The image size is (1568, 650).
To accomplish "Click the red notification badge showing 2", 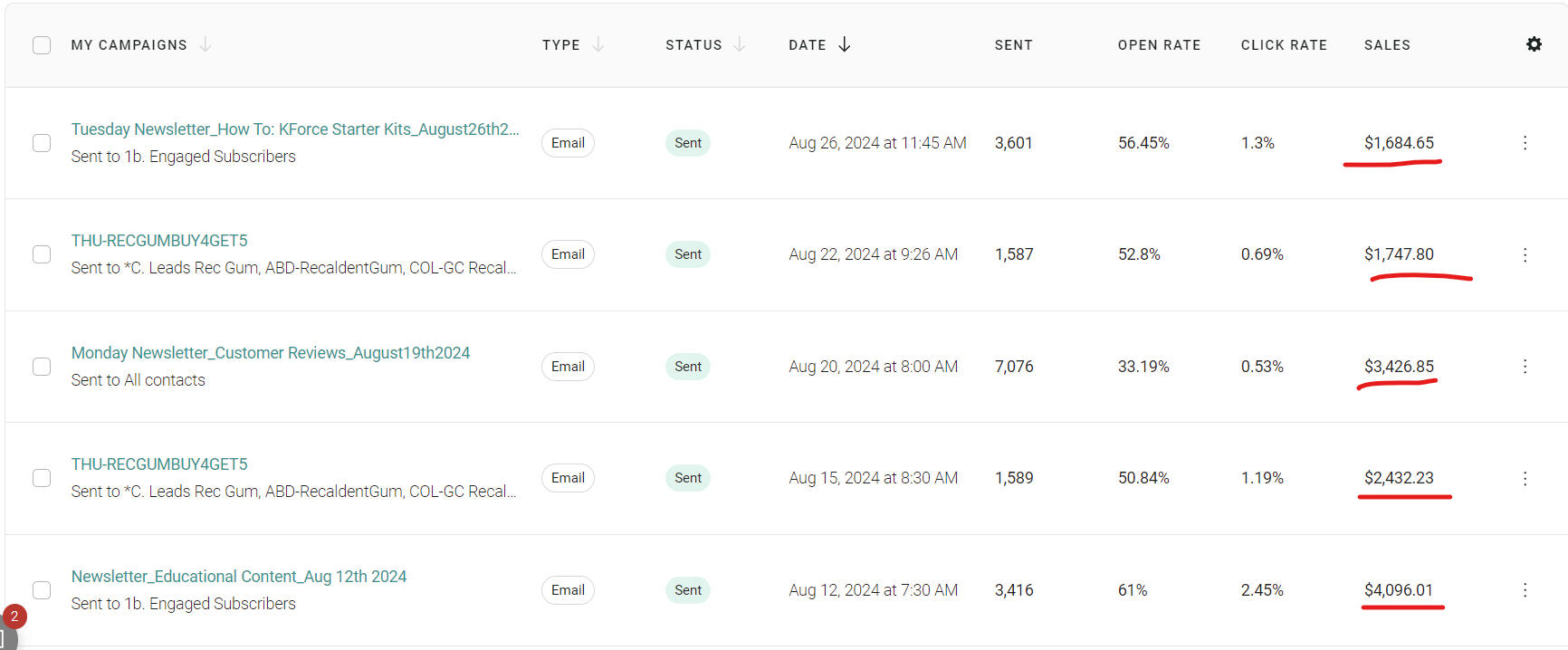I will (14, 617).
